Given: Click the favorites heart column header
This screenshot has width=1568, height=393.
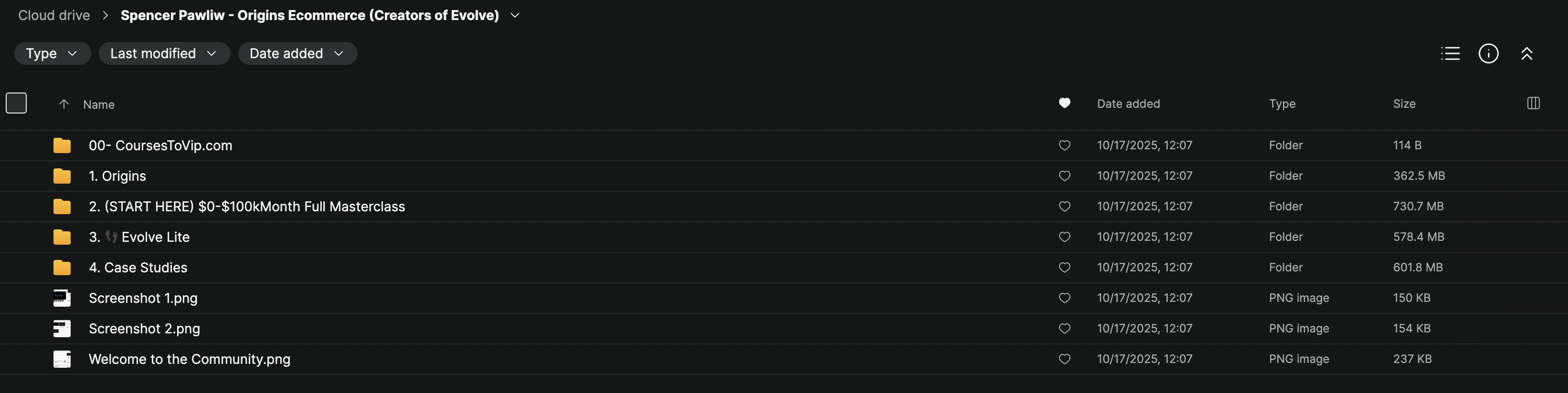Looking at the screenshot, I should coord(1064,103).
